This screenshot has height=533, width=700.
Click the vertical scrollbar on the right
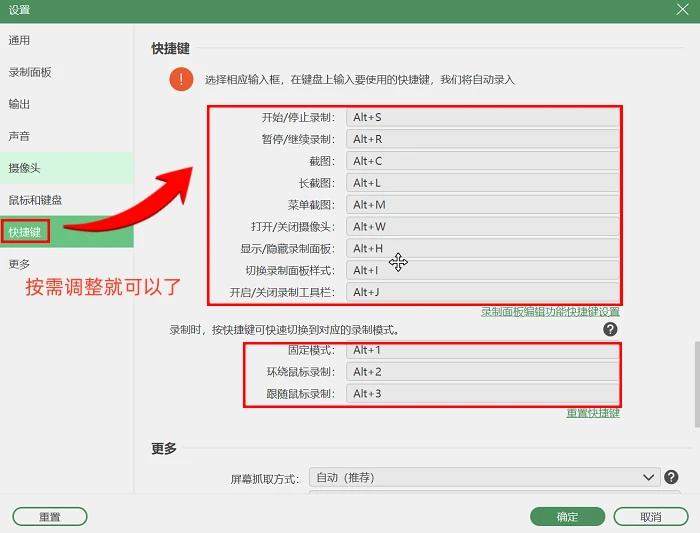click(x=697, y=384)
